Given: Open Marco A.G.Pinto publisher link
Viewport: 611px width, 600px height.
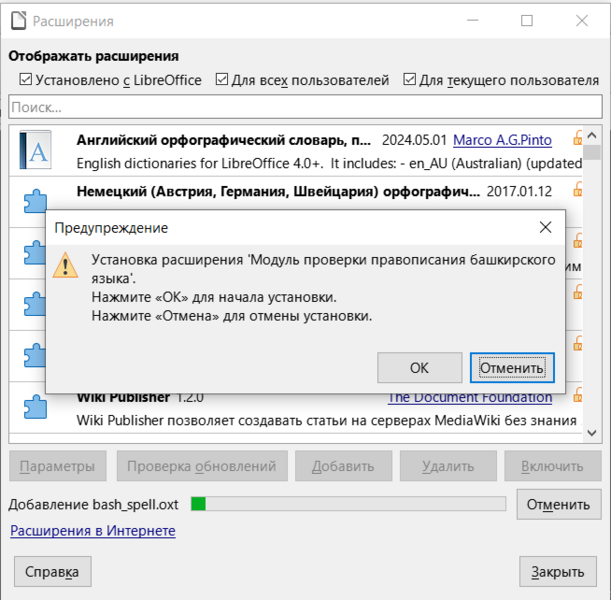Looking at the screenshot, I should pos(502,140).
